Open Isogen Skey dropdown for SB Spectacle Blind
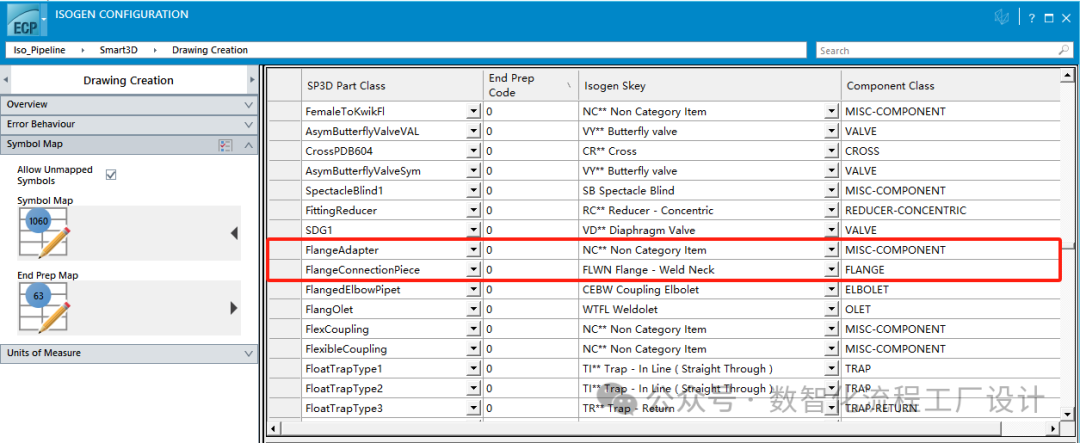The width and height of the screenshot is (1080, 443). click(831, 191)
